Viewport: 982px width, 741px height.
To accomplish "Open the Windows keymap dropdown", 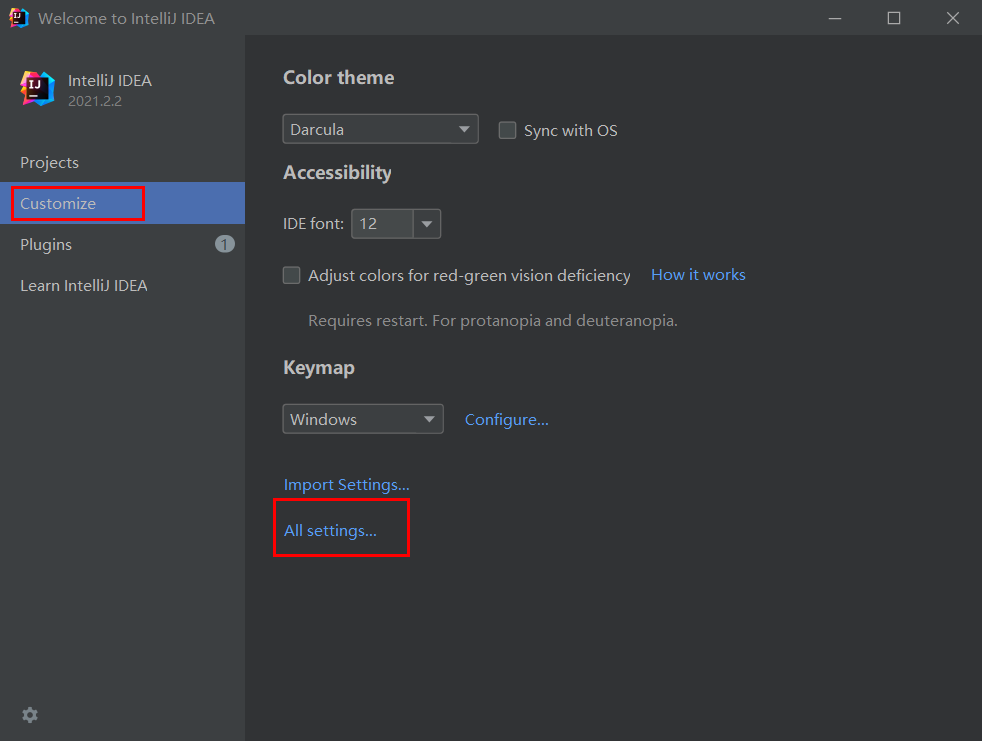I will click(x=363, y=419).
